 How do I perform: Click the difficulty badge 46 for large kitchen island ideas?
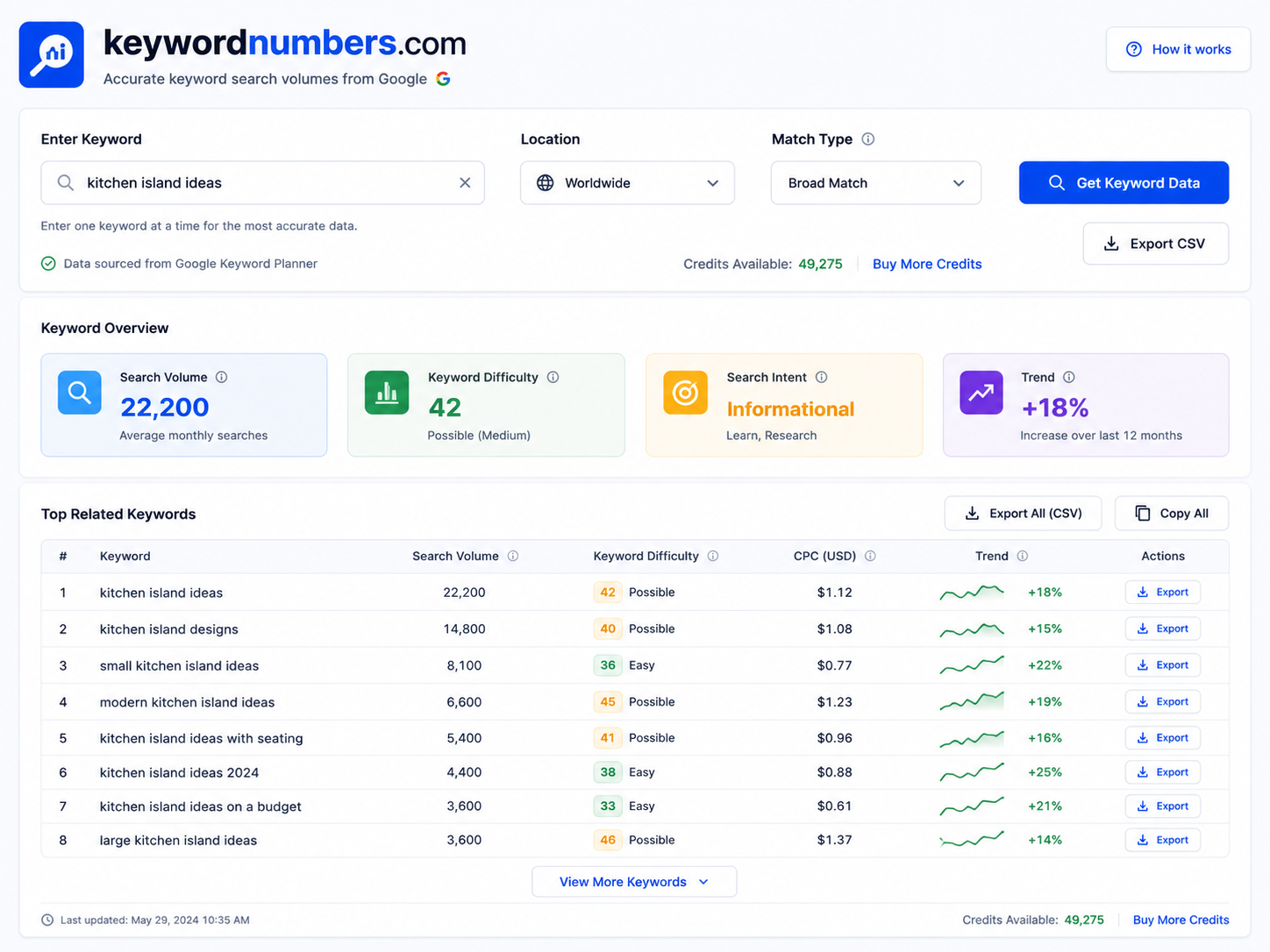pos(608,840)
